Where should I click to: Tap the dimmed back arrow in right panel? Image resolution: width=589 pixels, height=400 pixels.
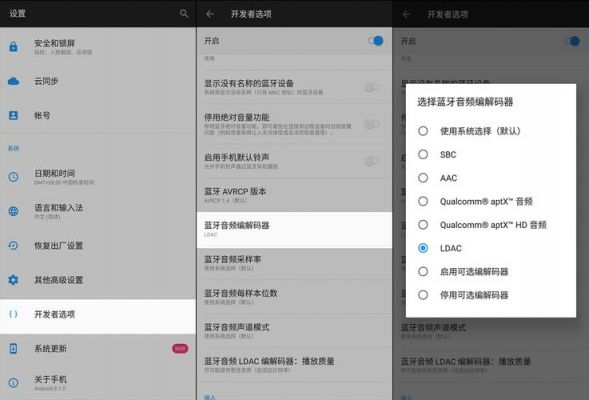pos(406,14)
